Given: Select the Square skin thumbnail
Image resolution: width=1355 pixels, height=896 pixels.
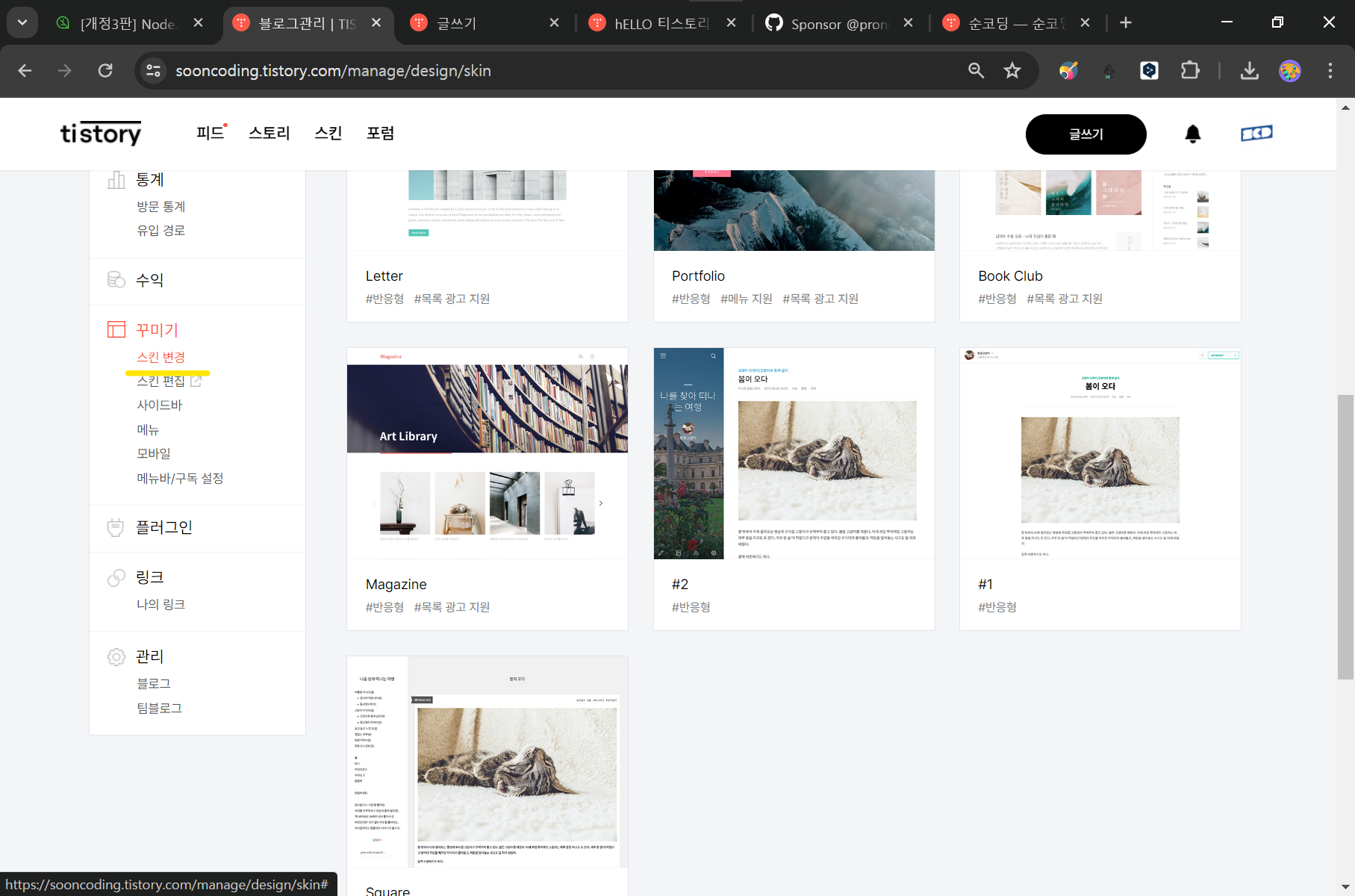Looking at the screenshot, I should 488,762.
